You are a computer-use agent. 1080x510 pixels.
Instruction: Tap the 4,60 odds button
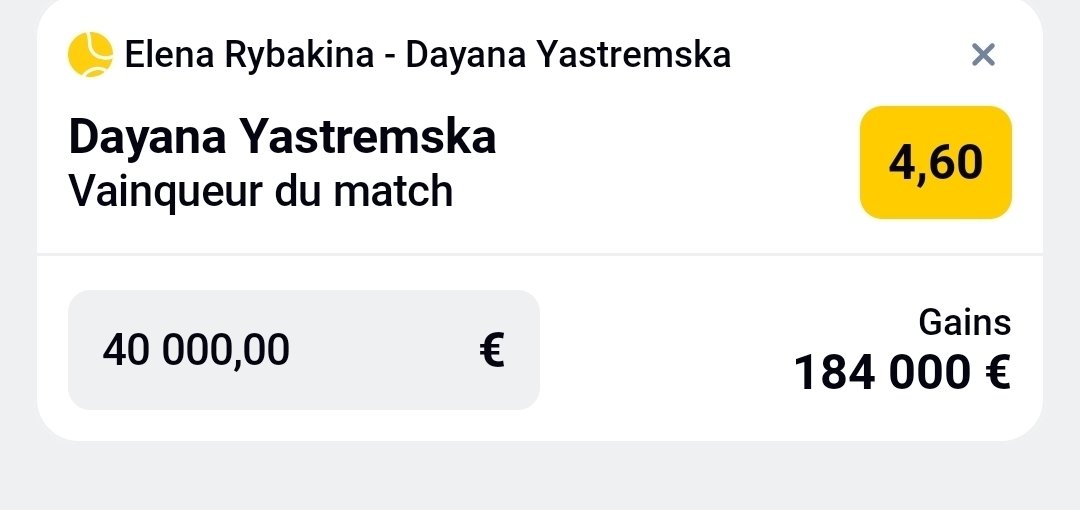coord(935,163)
